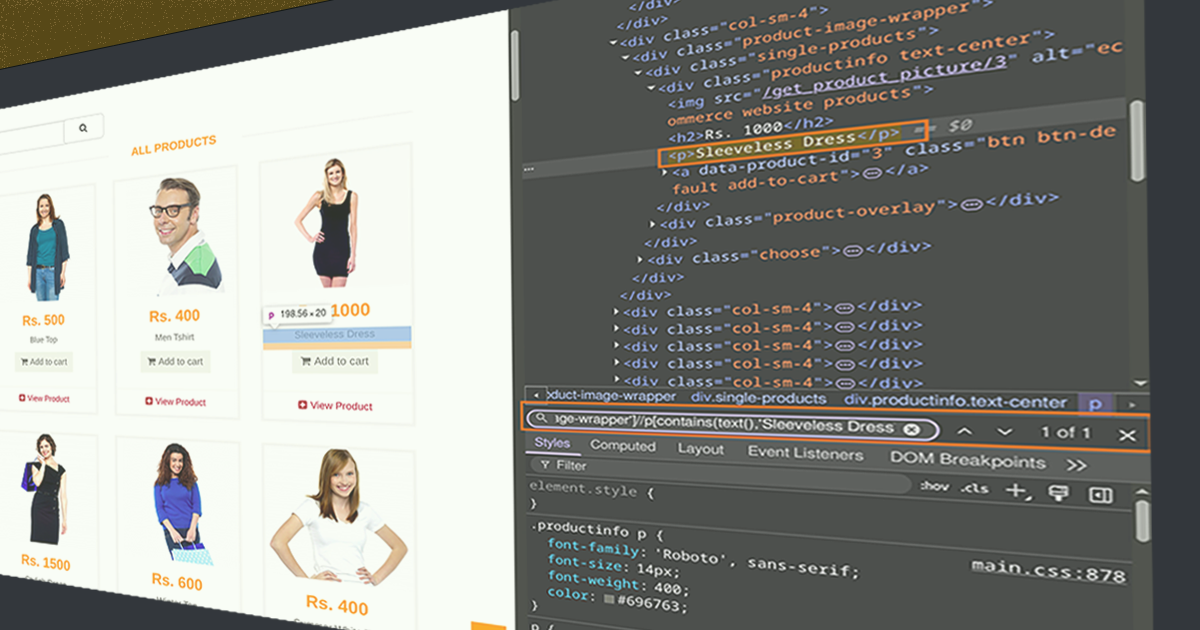Viewport: 1200px width, 630px height.
Task: Click the XPath search input field
Action: [720, 425]
